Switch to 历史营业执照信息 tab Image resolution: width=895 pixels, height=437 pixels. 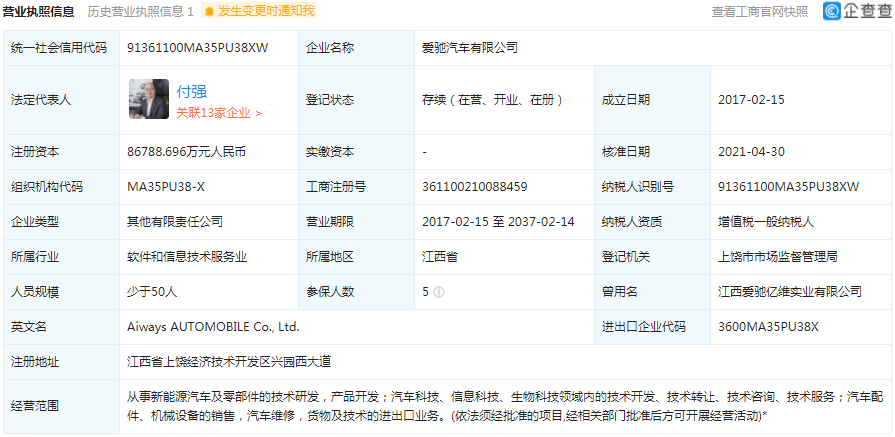(x=139, y=11)
